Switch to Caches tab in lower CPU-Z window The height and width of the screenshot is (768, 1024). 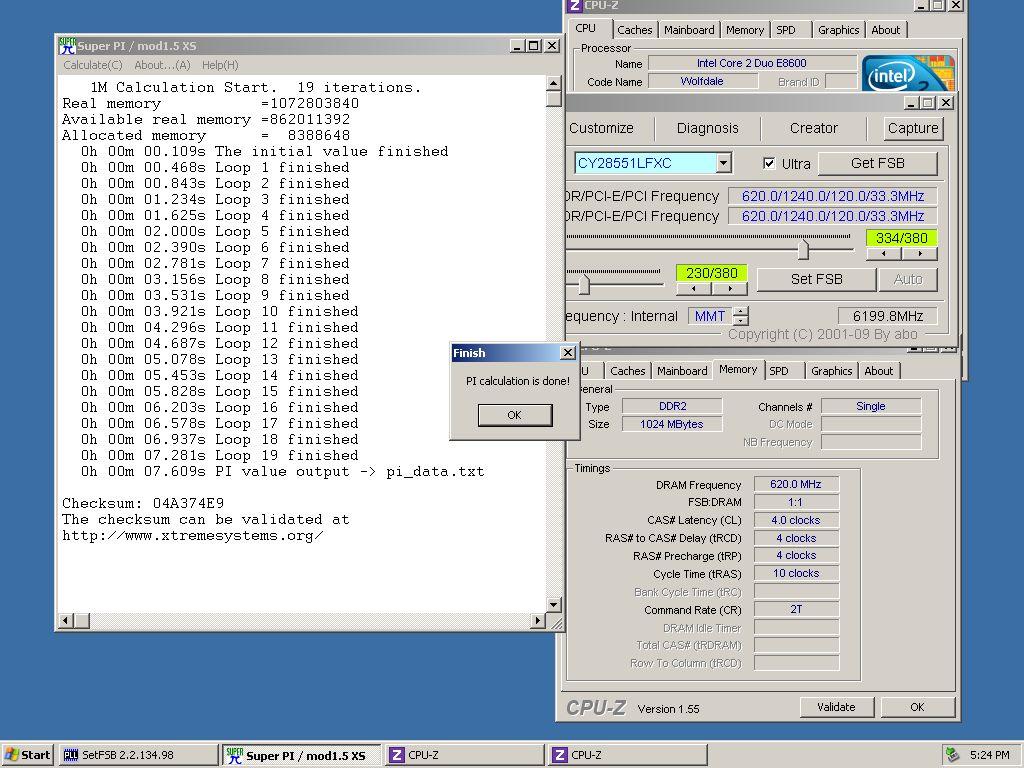pyautogui.click(x=628, y=371)
